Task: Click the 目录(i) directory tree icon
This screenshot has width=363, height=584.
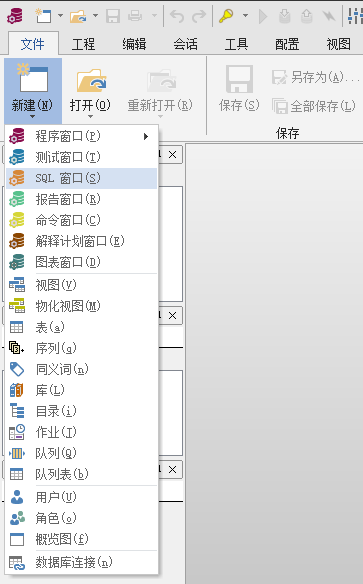Action: click(17, 411)
